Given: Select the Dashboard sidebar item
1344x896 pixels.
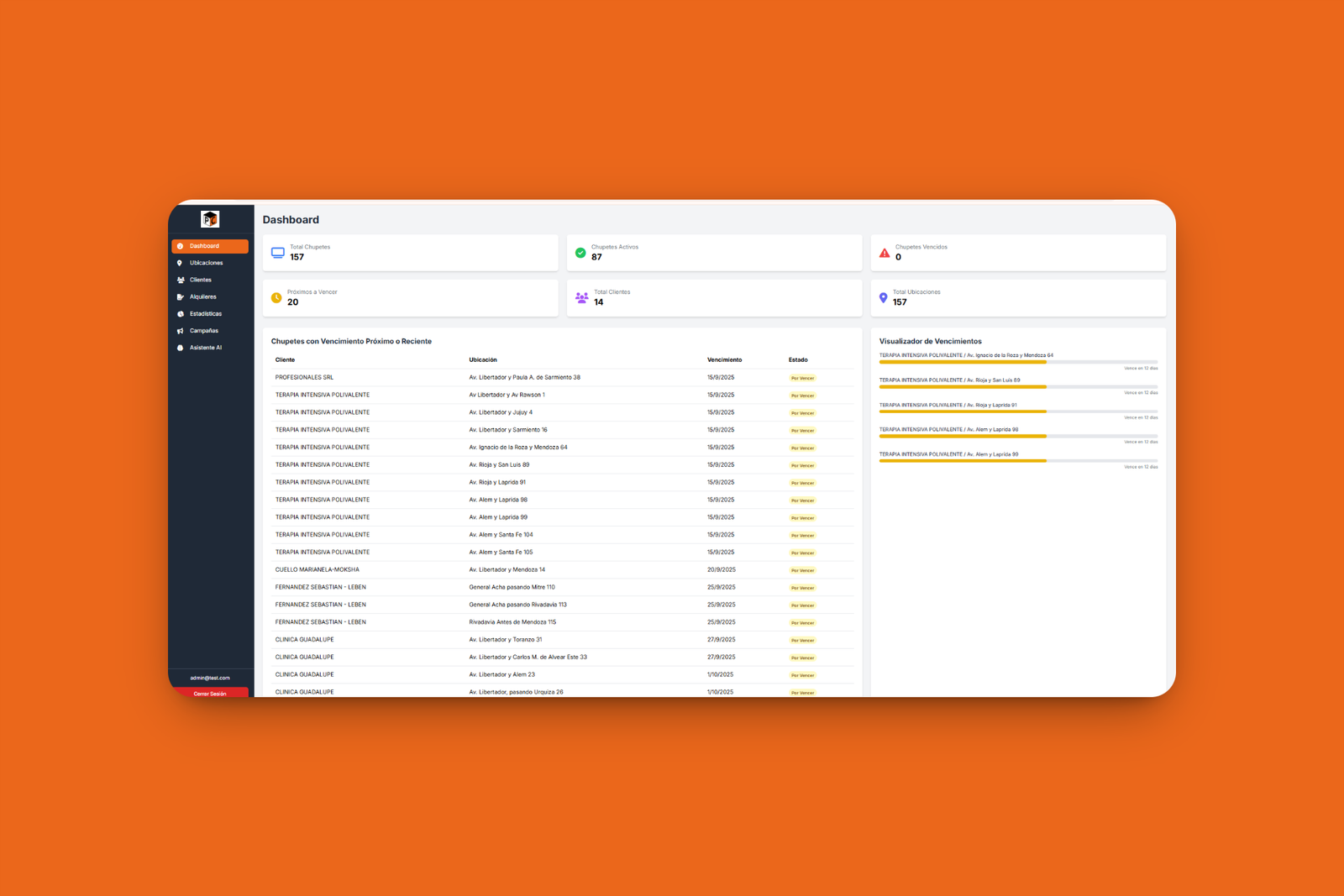Looking at the screenshot, I should click(209, 246).
